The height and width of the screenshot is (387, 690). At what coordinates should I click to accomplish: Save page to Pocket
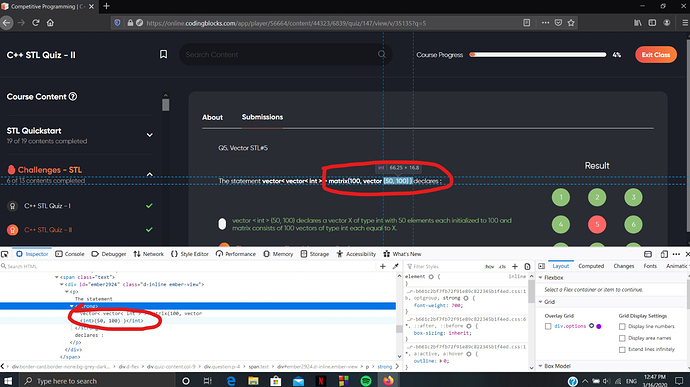pos(558,23)
